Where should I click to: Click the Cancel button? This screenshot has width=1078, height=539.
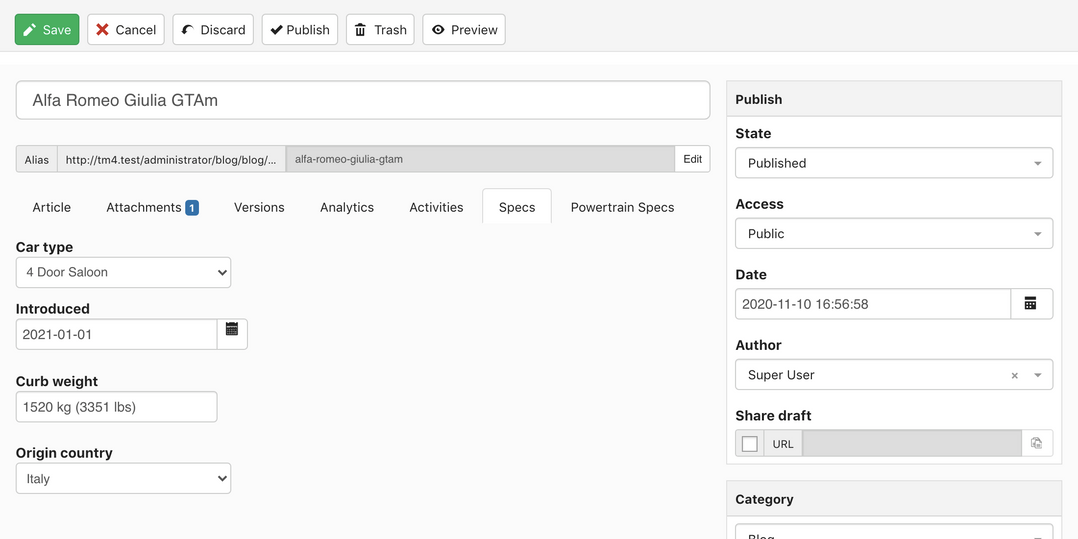pyautogui.click(x=126, y=30)
